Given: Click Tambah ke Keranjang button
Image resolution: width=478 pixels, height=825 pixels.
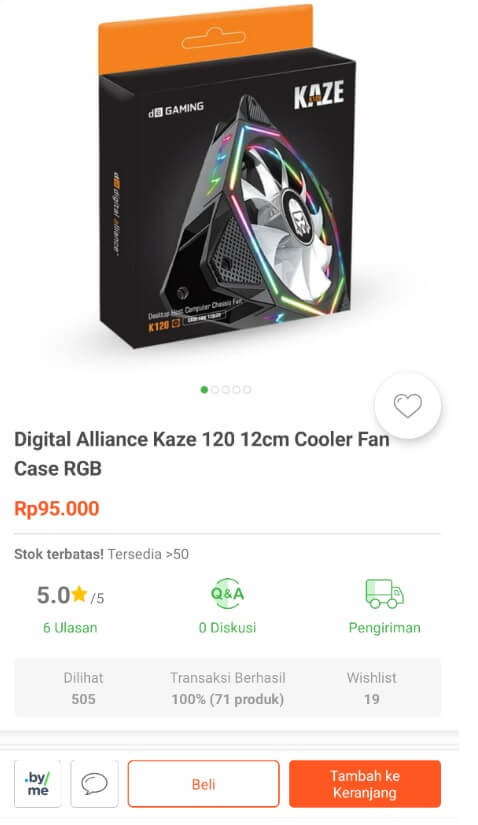Looking at the screenshot, I should 365,784.
